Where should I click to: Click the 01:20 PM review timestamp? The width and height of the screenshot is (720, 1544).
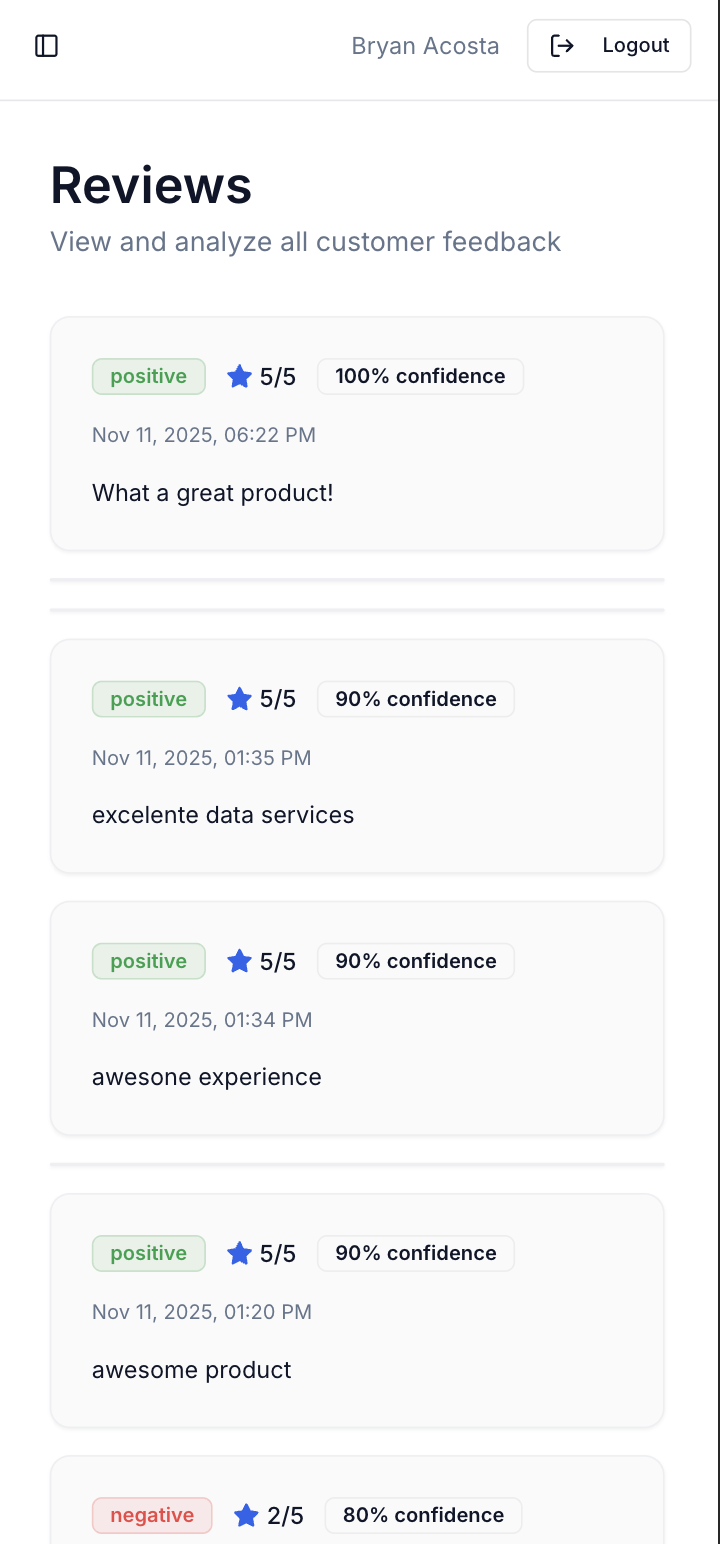(202, 1312)
